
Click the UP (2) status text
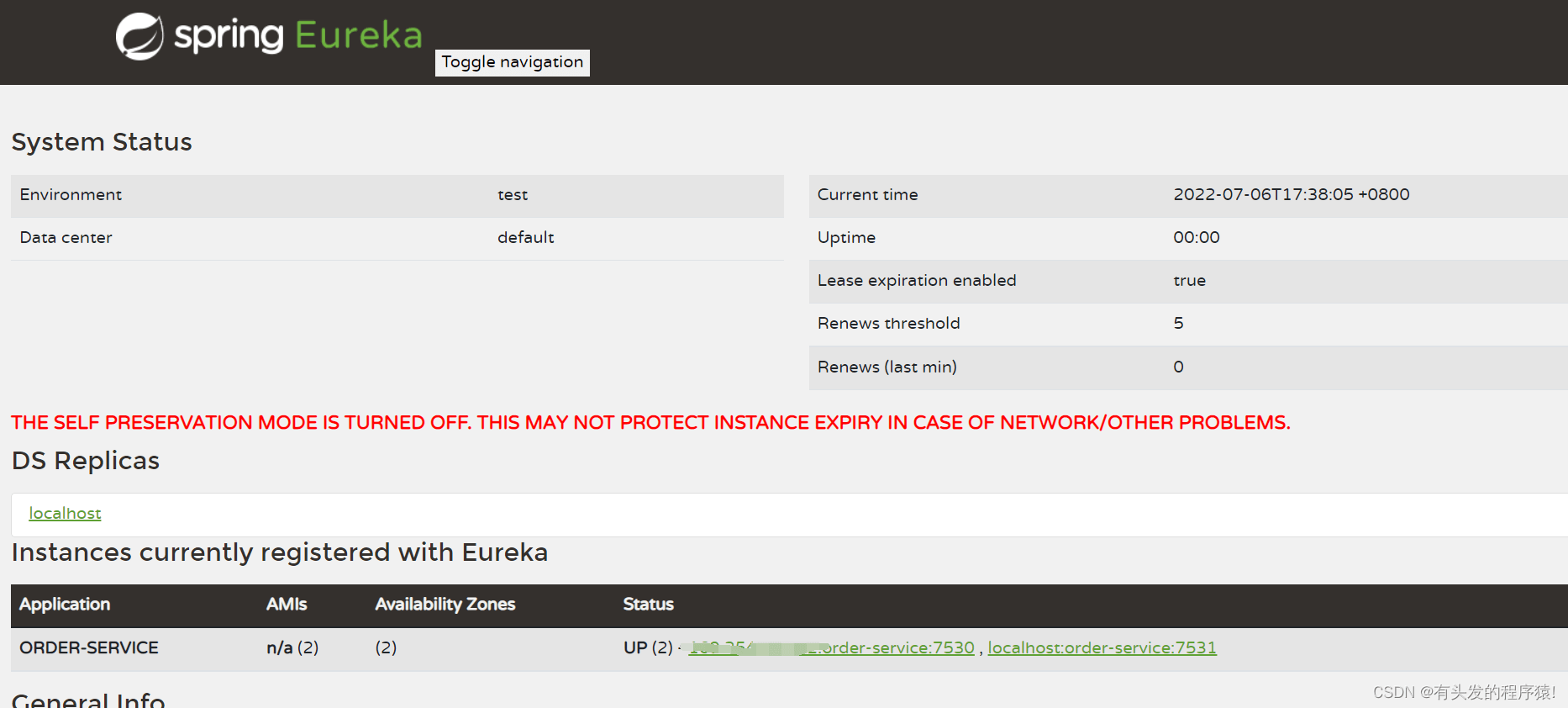point(648,647)
